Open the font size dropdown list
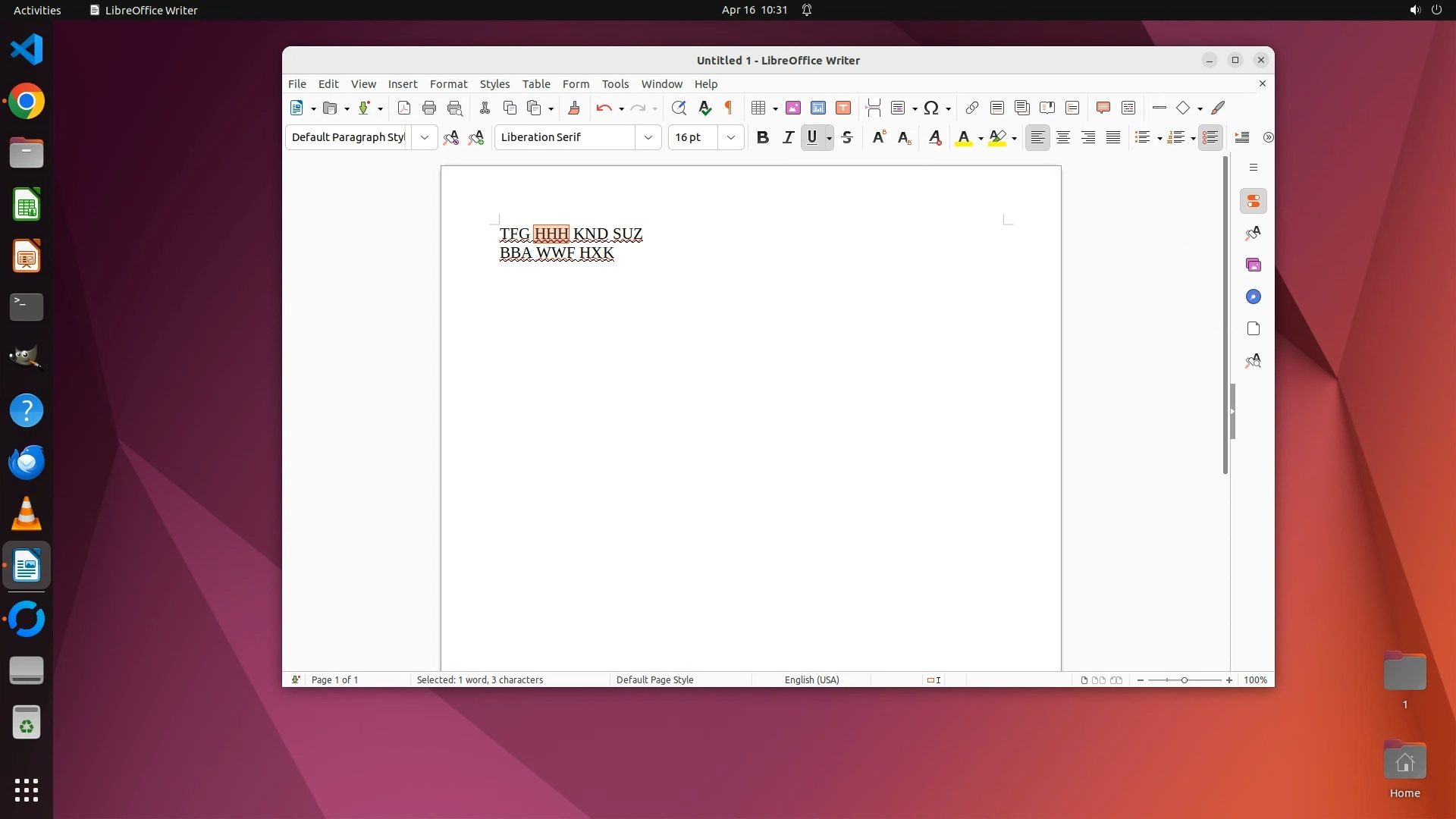This screenshot has width=1456, height=819. (x=731, y=137)
